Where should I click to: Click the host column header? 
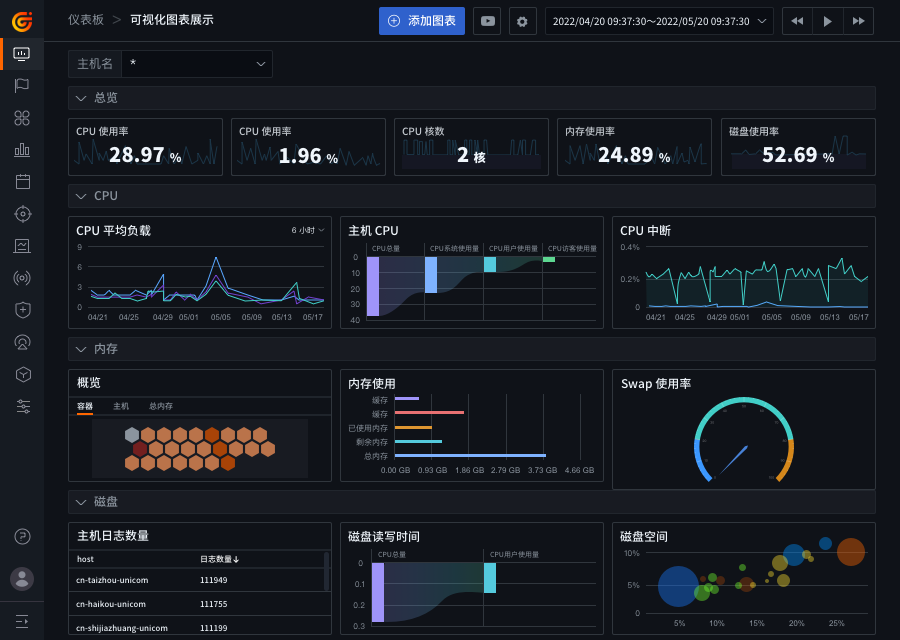point(85,559)
